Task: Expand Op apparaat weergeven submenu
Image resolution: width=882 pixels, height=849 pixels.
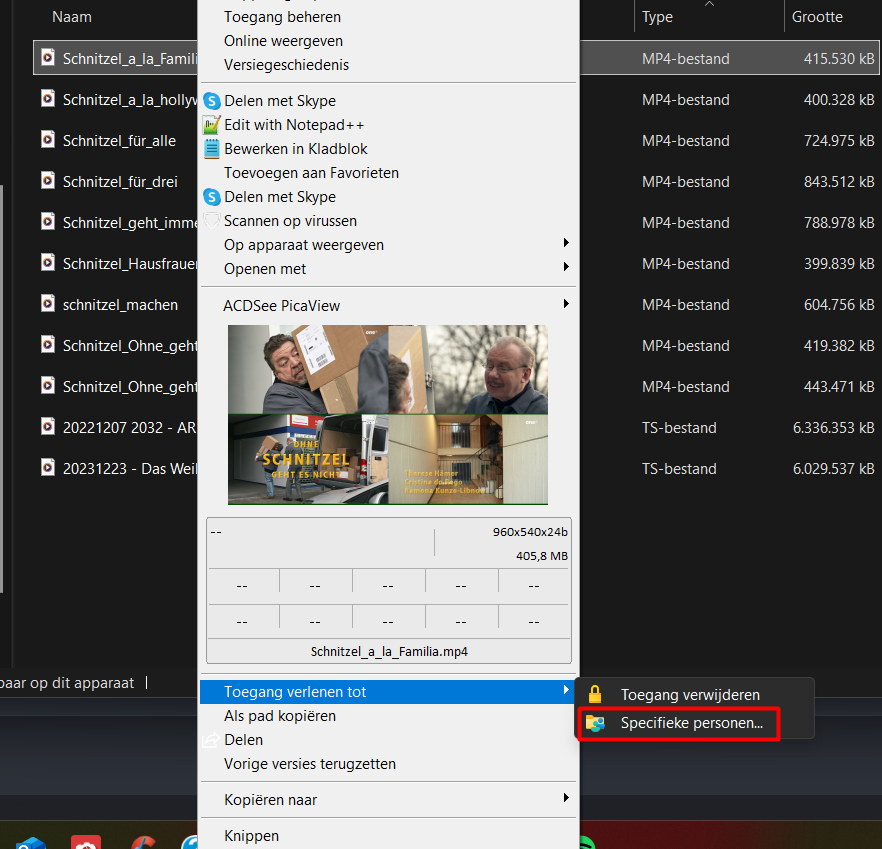Action: coord(566,244)
